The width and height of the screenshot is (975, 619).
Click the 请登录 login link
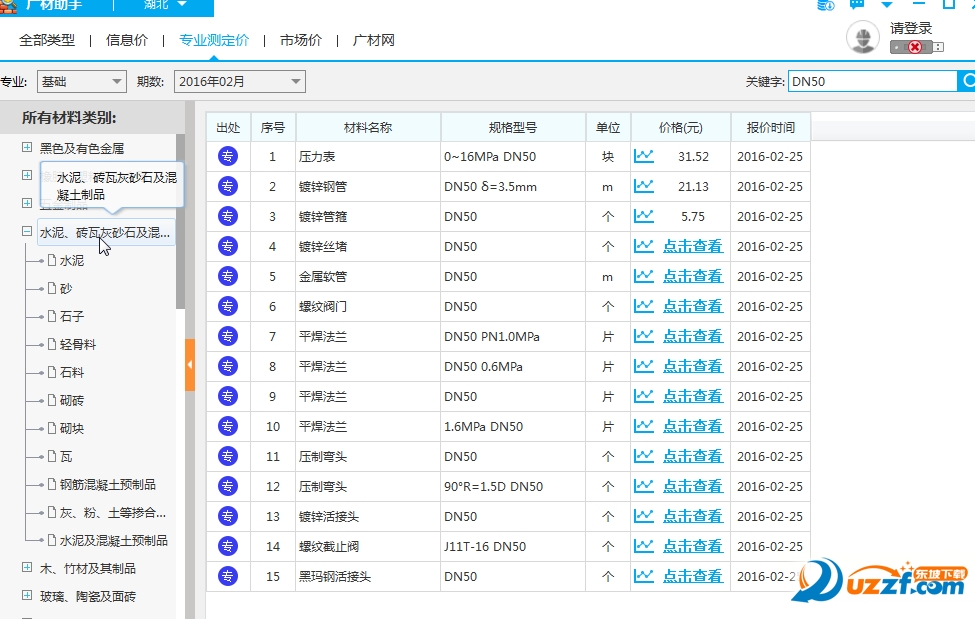tap(911, 29)
